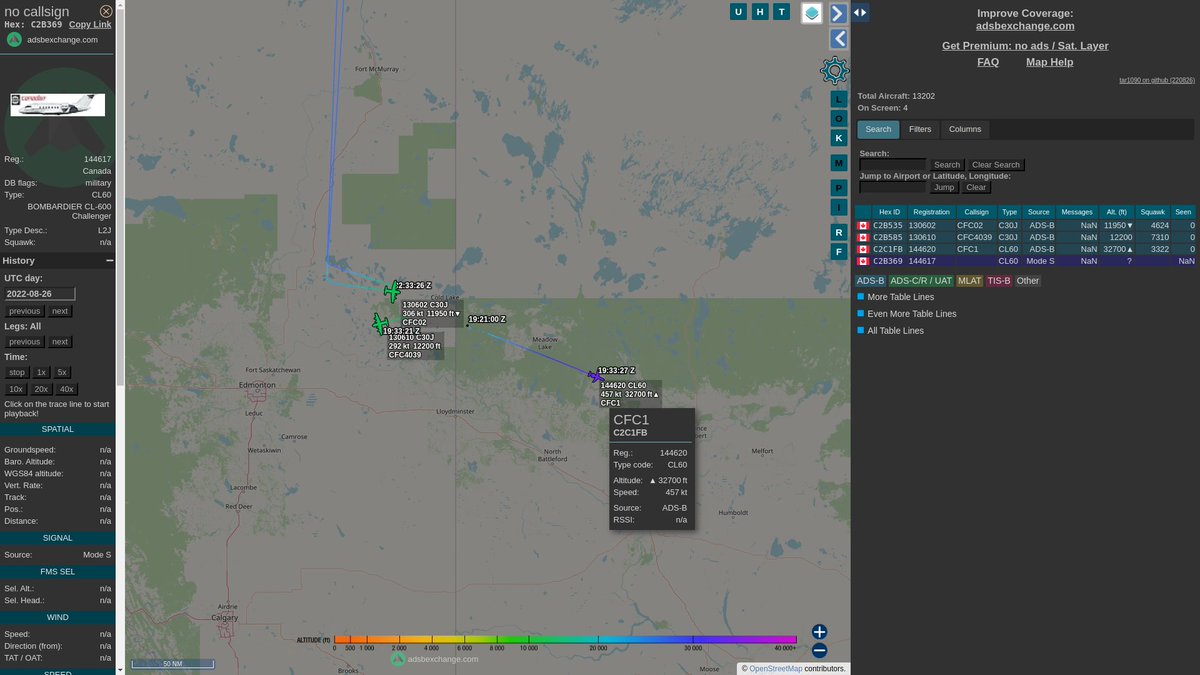
Task: Click the Jump to Airport input field
Action: click(x=893, y=187)
